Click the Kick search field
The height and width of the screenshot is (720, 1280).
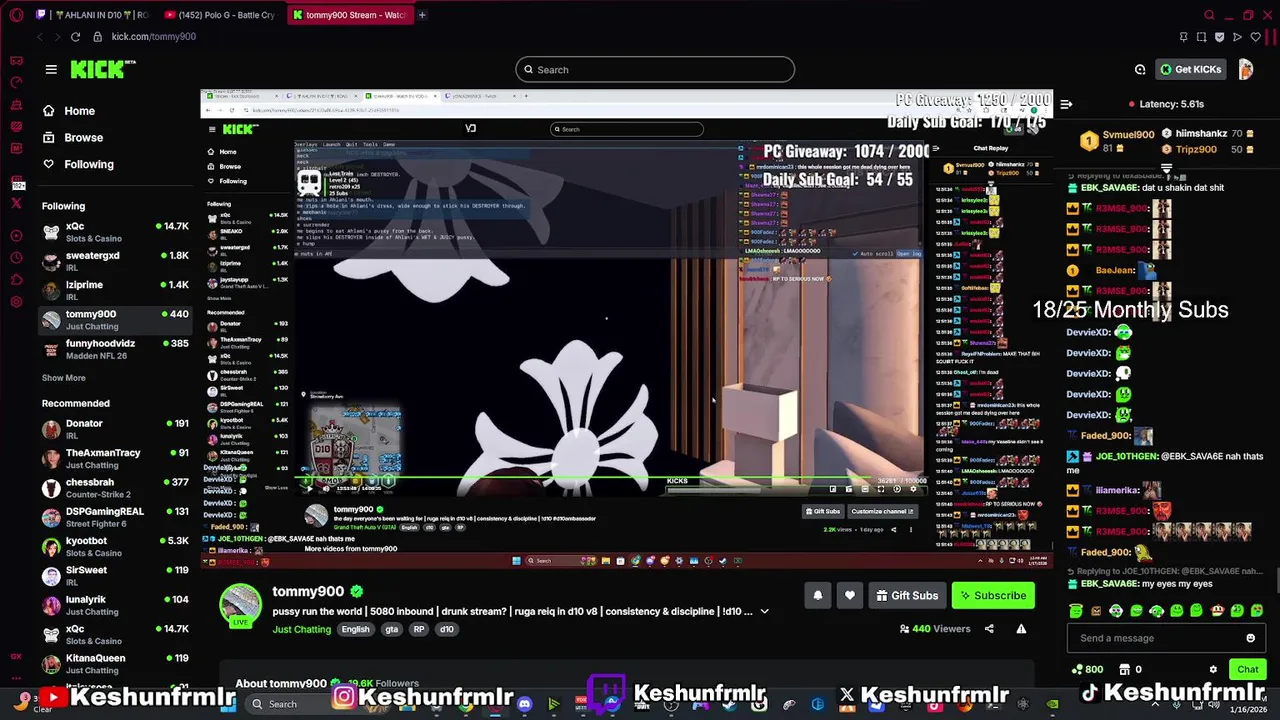[x=655, y=69]
